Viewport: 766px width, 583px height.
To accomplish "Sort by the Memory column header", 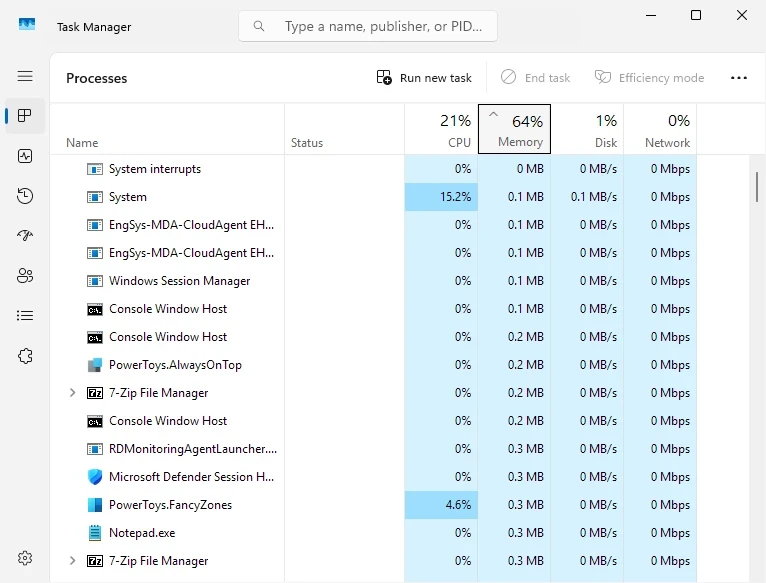I will (514, 129).
